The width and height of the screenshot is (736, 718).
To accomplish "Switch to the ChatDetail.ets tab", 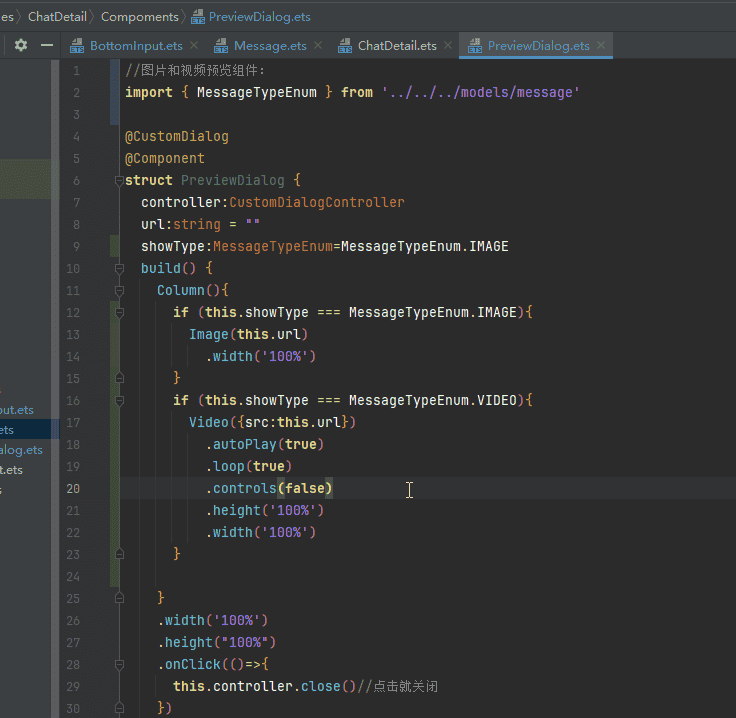I will [396, 46].
